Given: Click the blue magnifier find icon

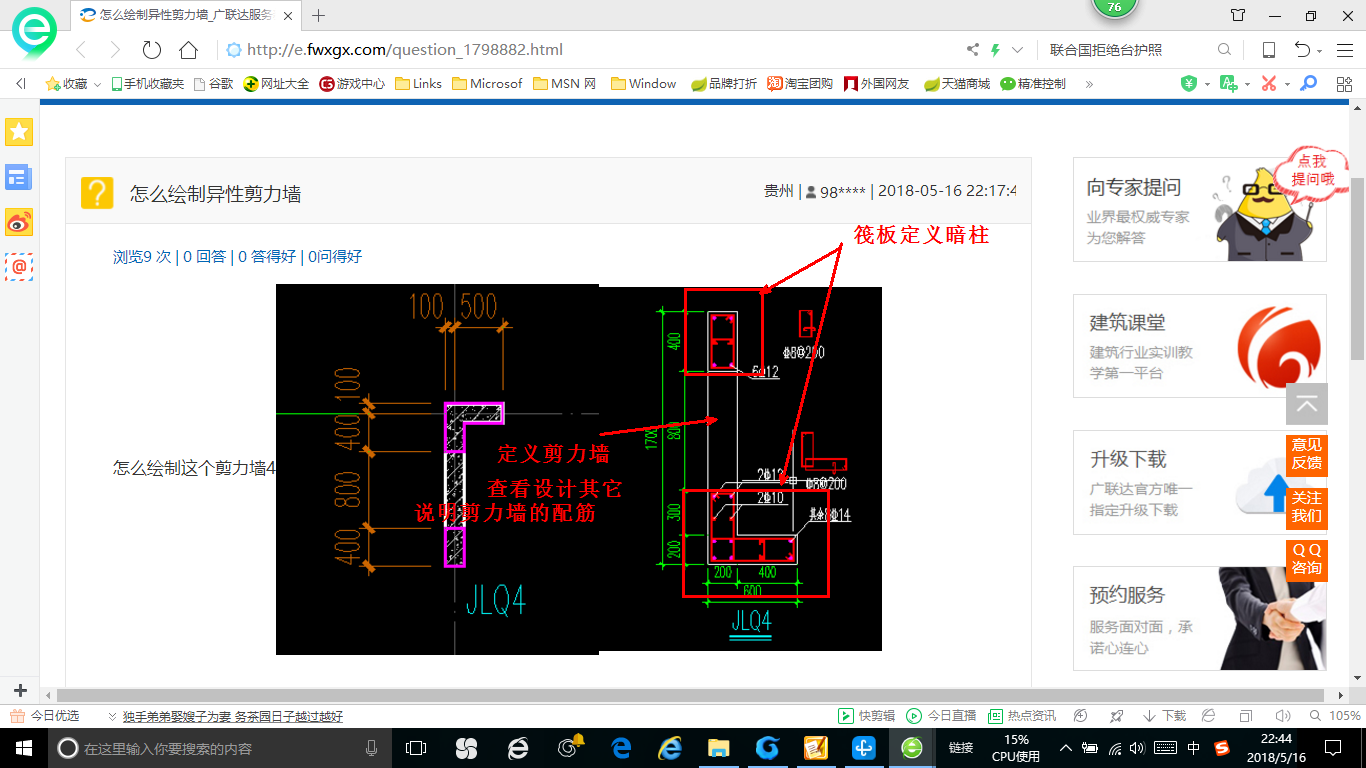Looking at the screenshot, I should (x=1308, y=84).
